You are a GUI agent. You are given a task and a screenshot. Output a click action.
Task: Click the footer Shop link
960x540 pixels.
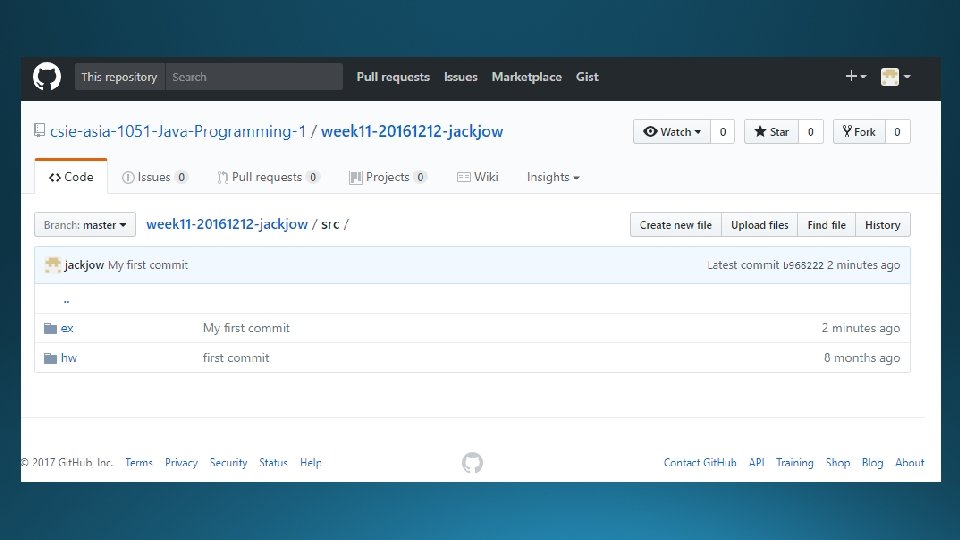click(x=838, y=463)
